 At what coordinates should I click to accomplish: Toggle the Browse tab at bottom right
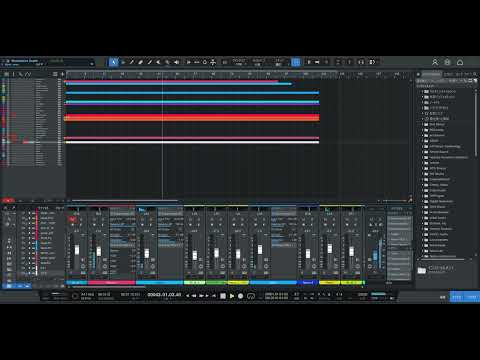point(471,297)
